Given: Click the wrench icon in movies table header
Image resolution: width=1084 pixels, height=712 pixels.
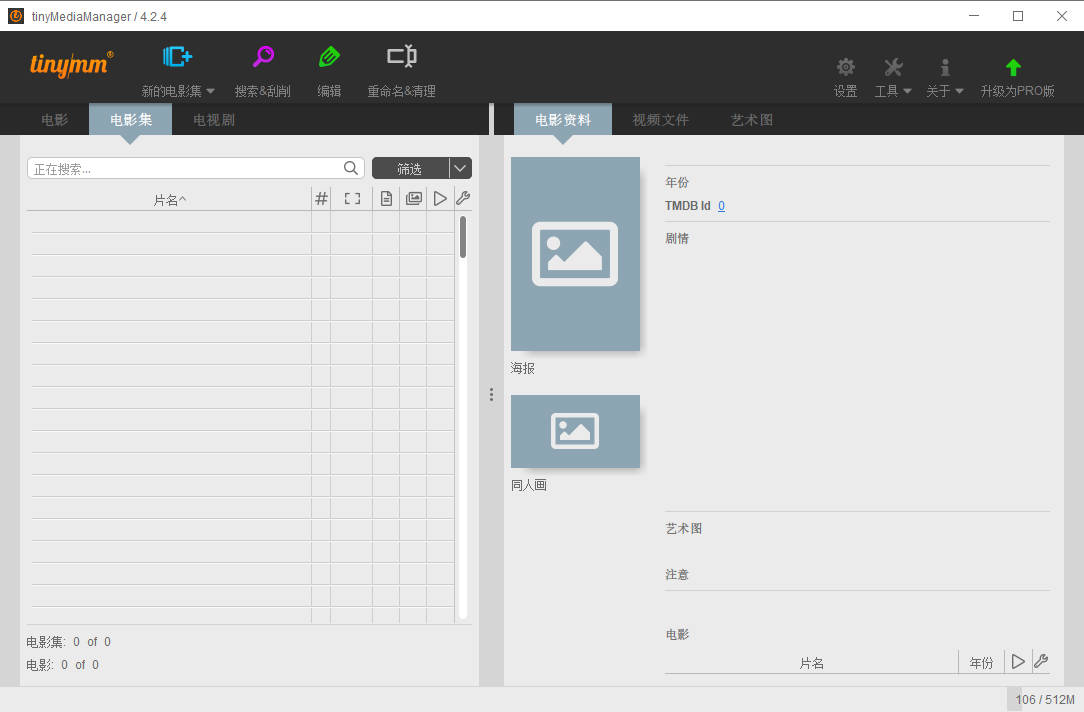Looking at the screenshot, I should click(1041, 662).
